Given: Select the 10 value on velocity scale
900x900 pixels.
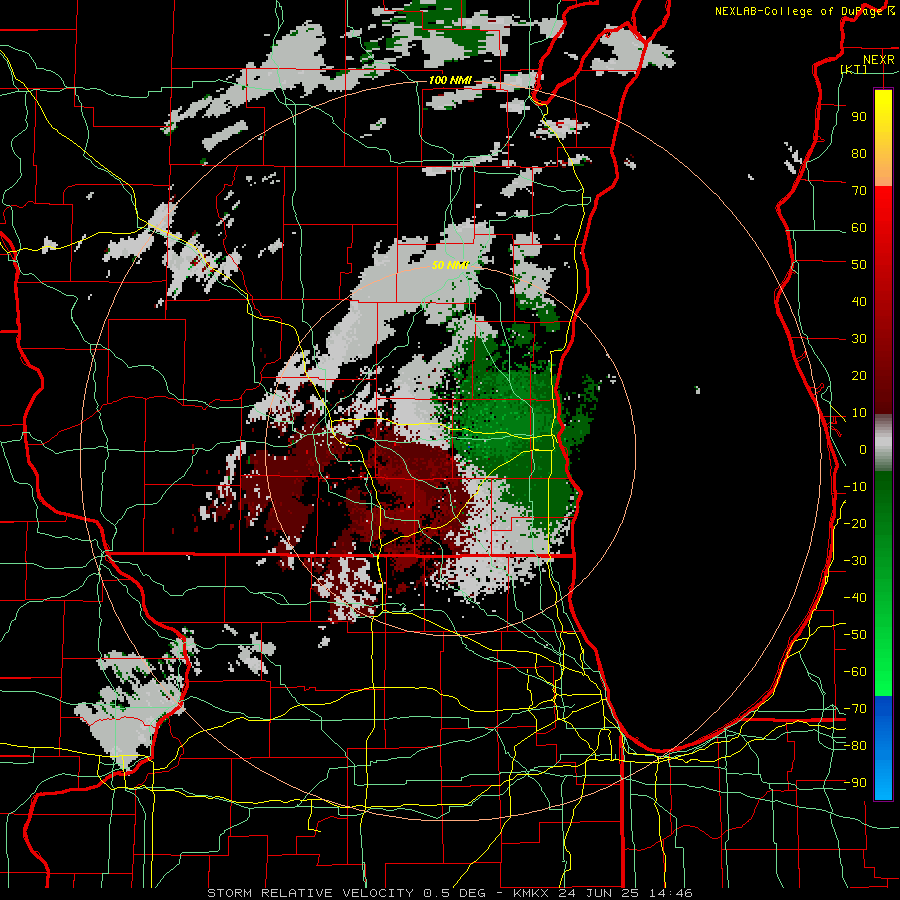Looking at the screenshot, I should 859,413.
